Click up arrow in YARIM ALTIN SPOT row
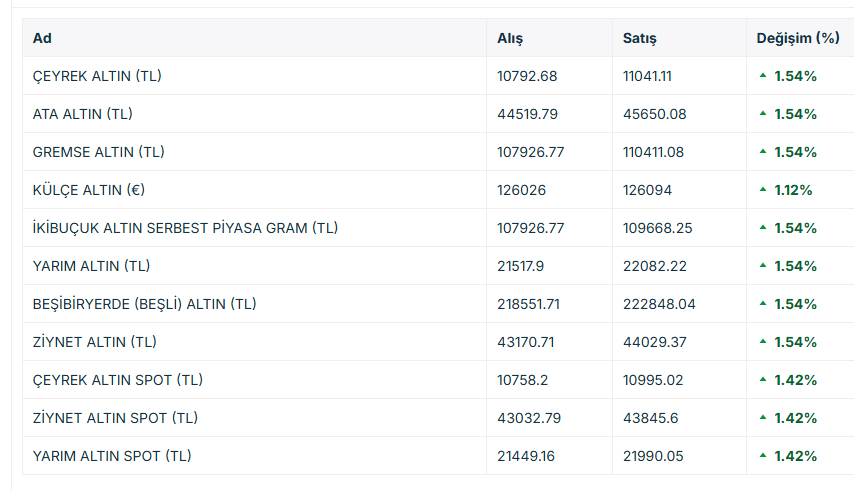 tap(763, 456)
